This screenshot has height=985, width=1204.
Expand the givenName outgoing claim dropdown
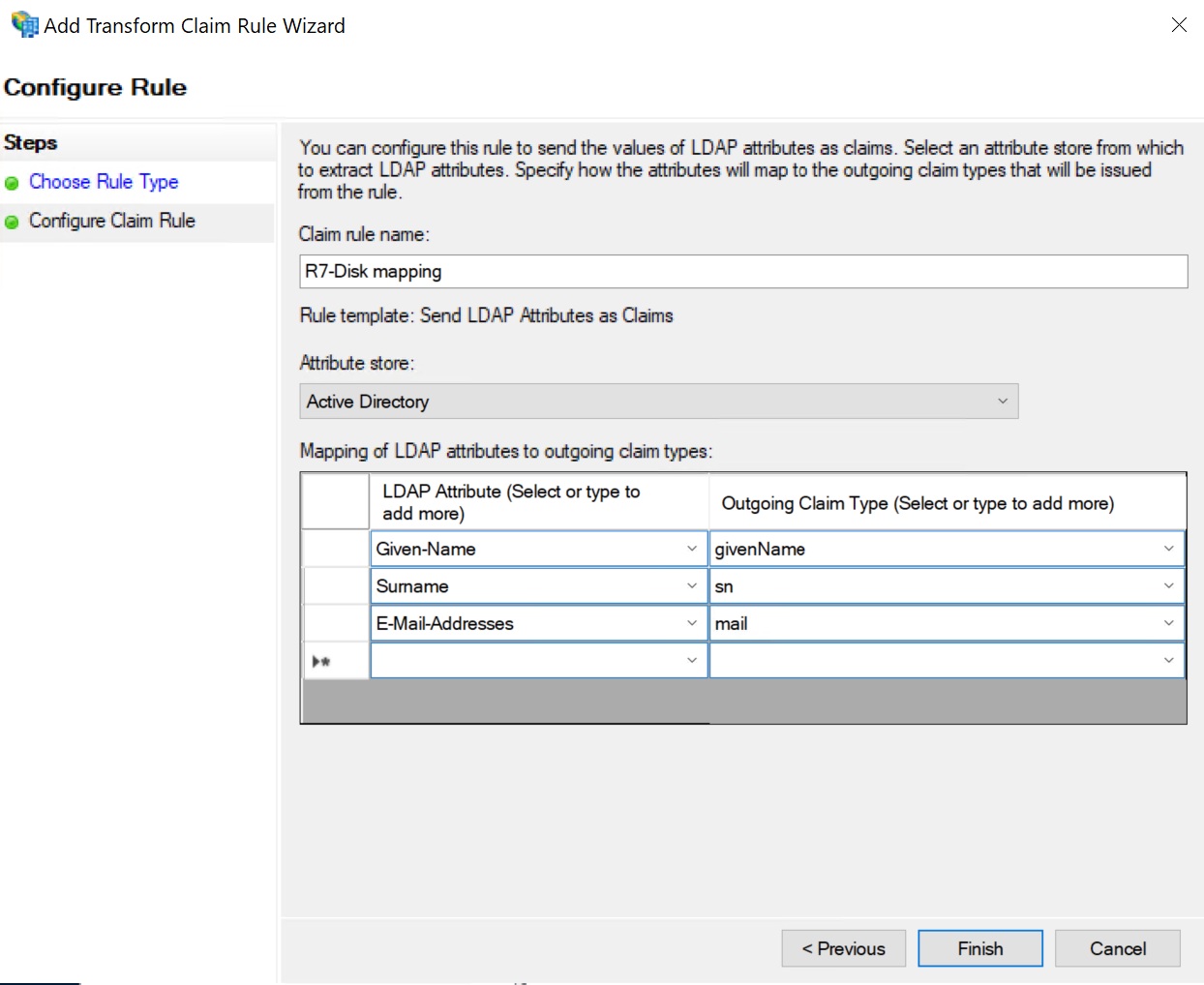(1168, 549)
